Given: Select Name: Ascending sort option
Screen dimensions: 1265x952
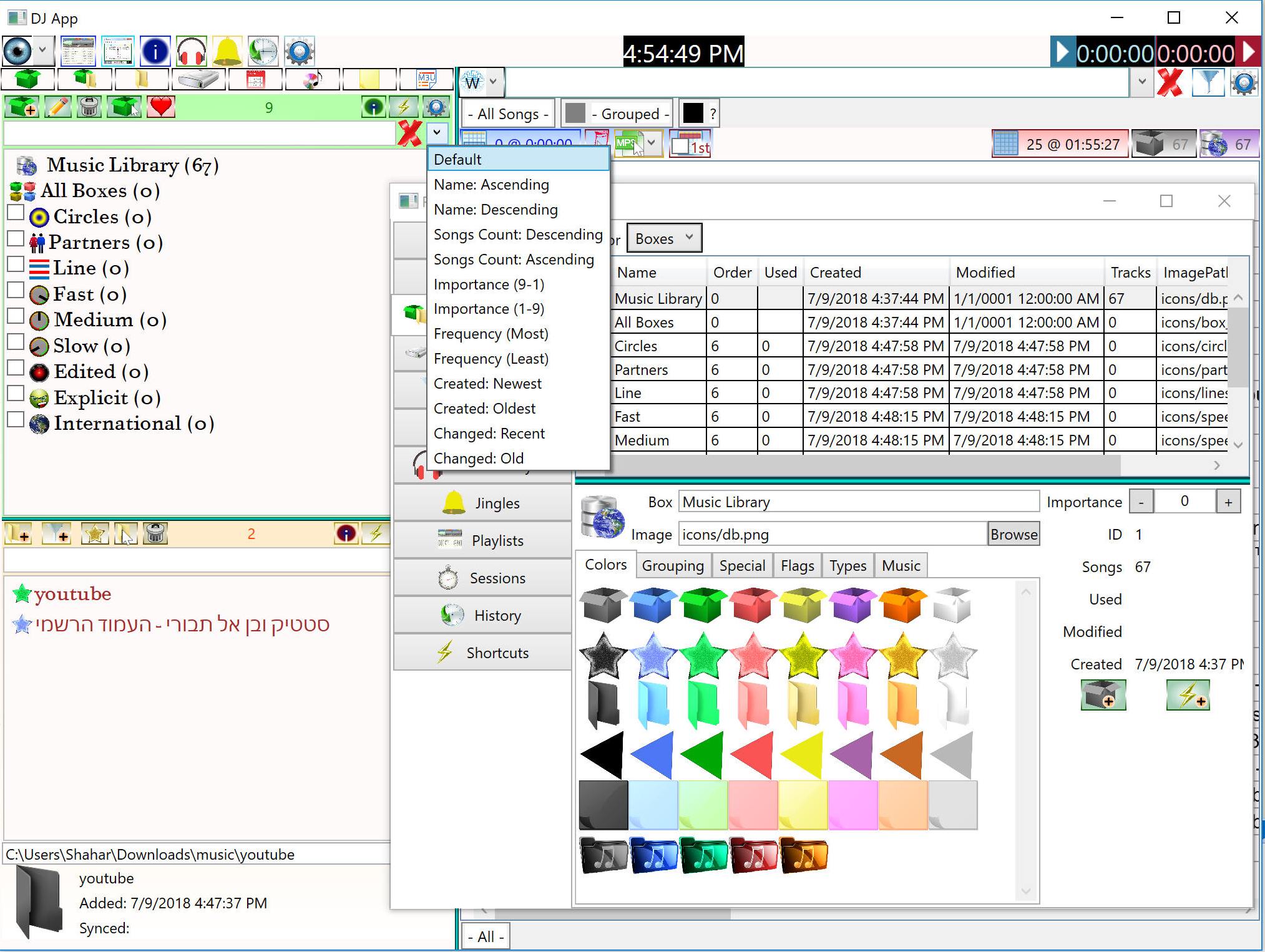Looking at the screenshot, I should pos(491,185).
